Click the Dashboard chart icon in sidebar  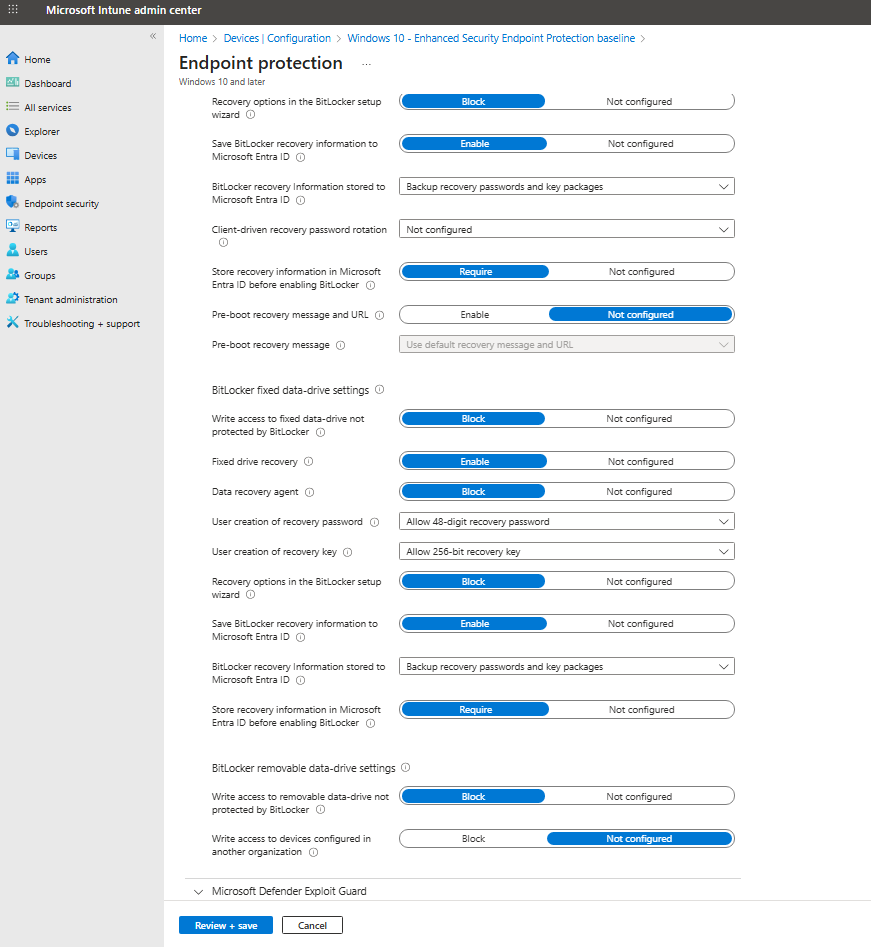point(13,83)
